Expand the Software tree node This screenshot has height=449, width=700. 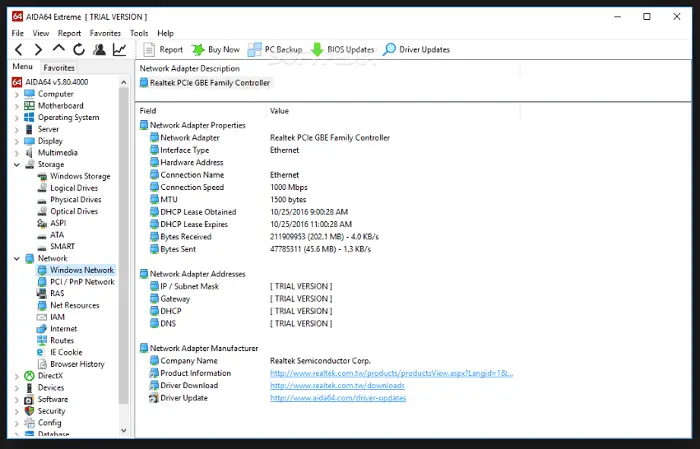(x=17, y=399)
